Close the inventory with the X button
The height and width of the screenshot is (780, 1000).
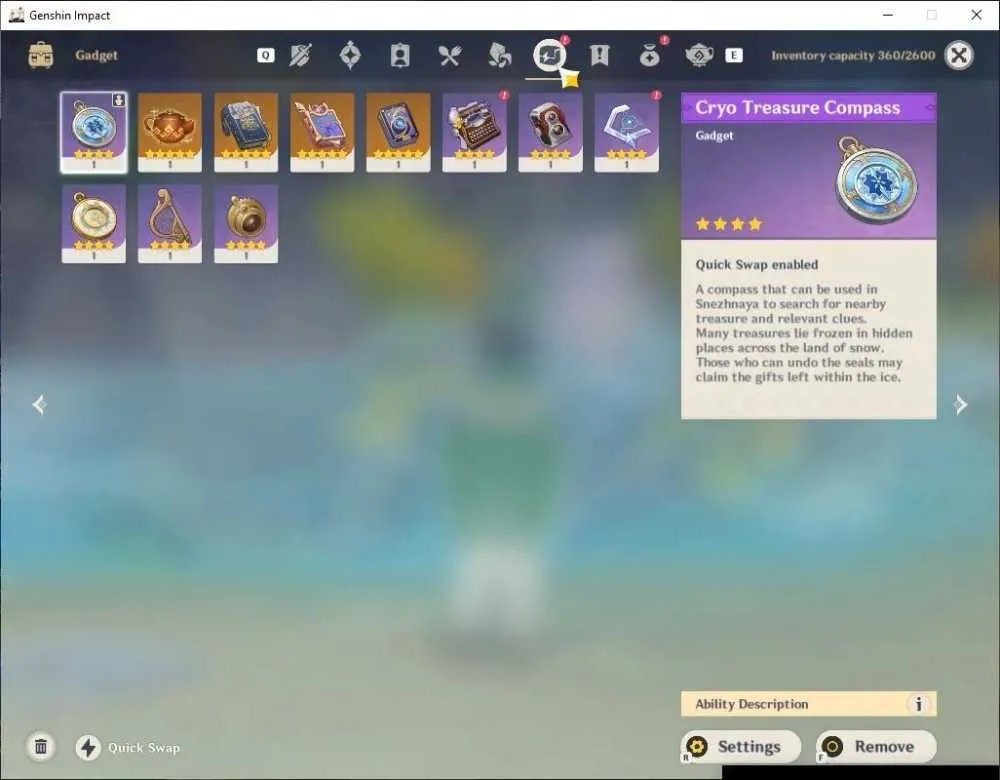click(x=959, y=55)
